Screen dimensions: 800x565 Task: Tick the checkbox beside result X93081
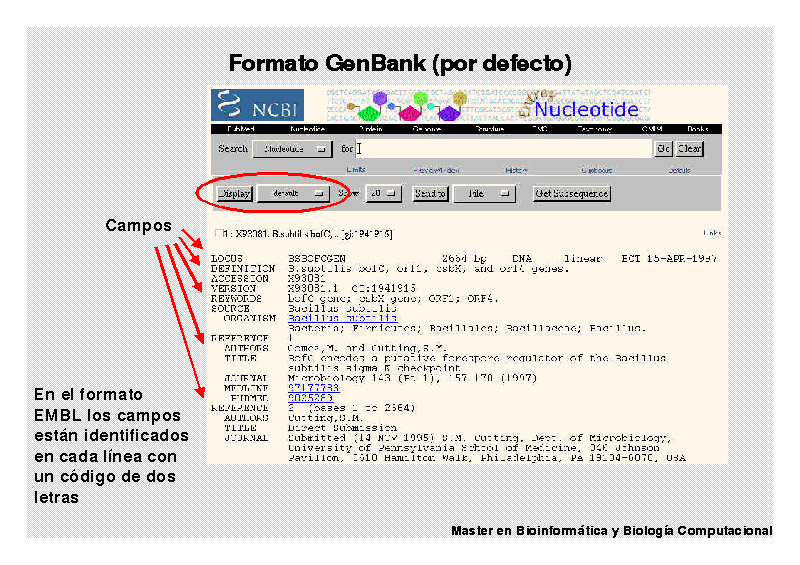tap(219, 233)
